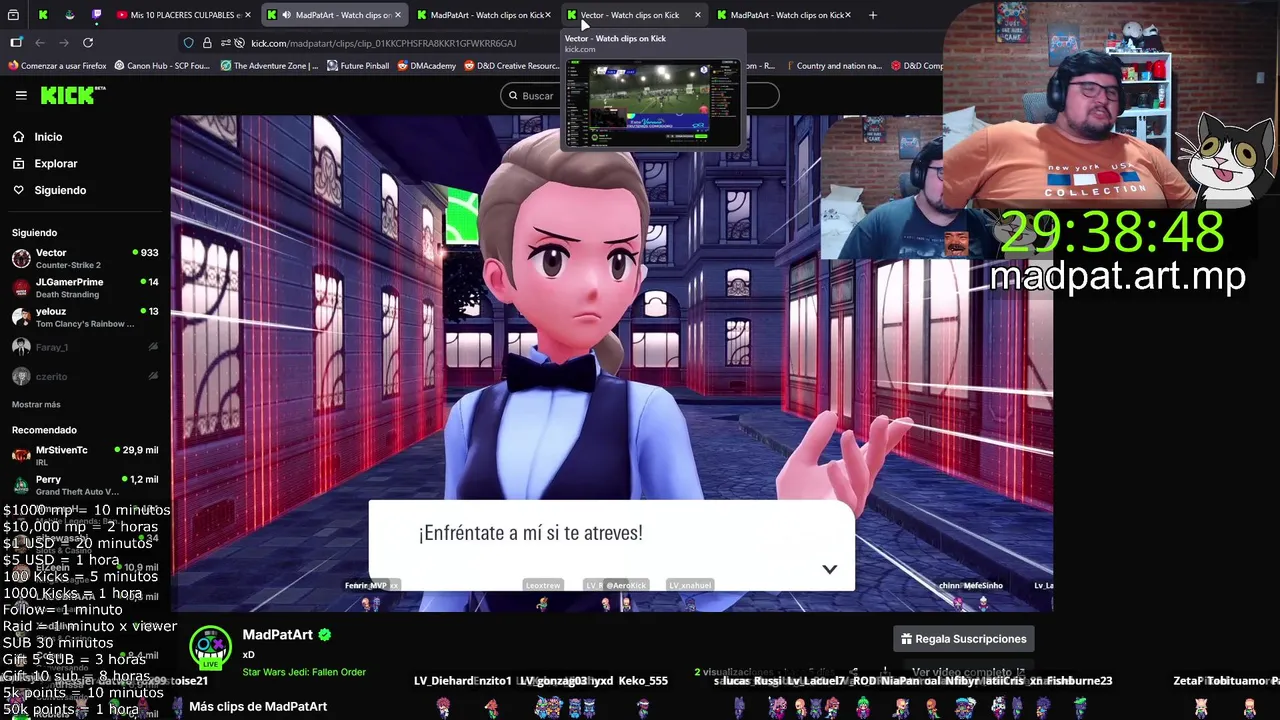Open JLGamerPrime's channel in followed list

tap(85, 288)
